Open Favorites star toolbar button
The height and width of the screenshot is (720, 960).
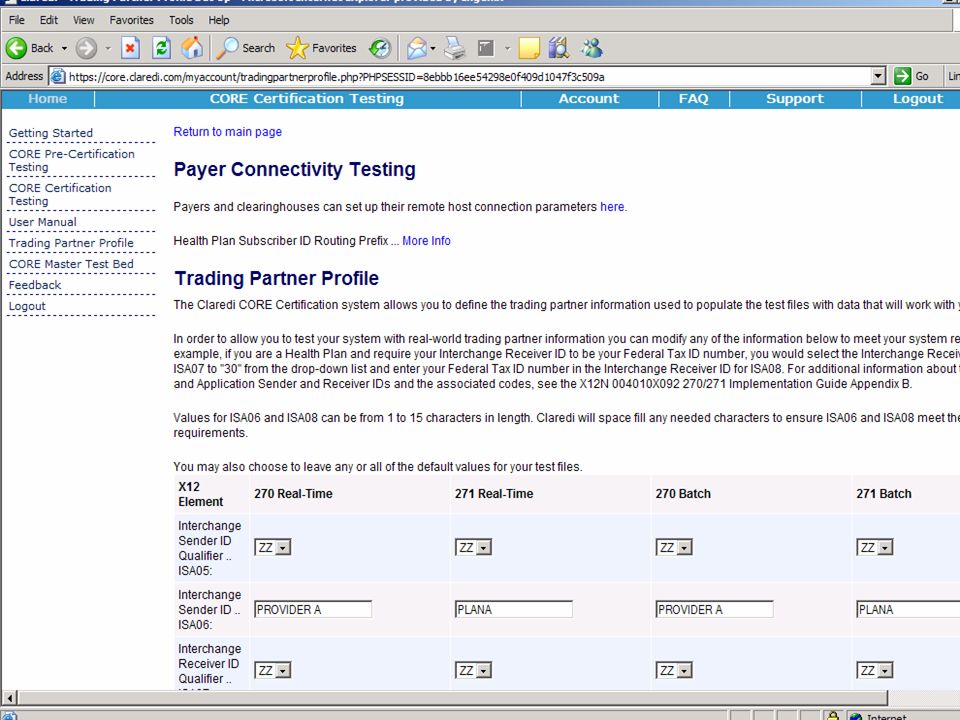coord(321,48)
